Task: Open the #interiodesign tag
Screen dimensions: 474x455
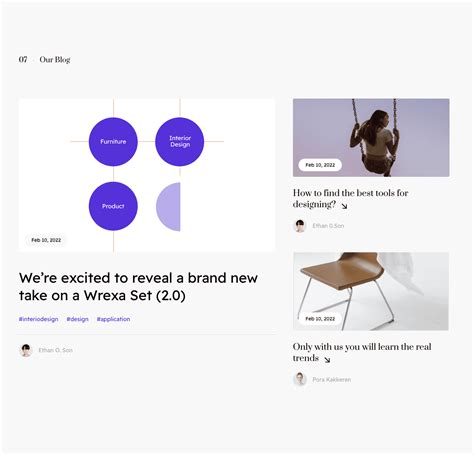Action: [x=38, y=319]
